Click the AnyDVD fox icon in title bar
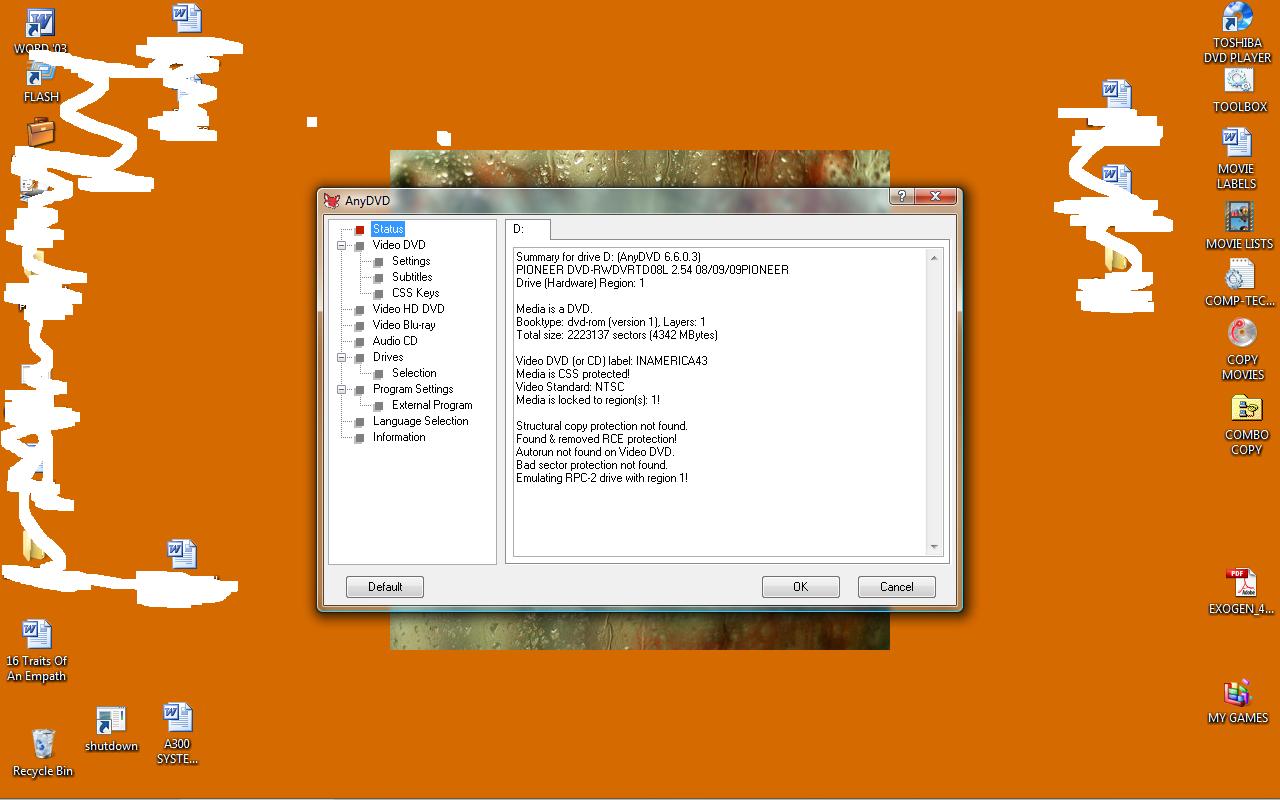This screenshot has width=1280, height=800. [332, 200]
